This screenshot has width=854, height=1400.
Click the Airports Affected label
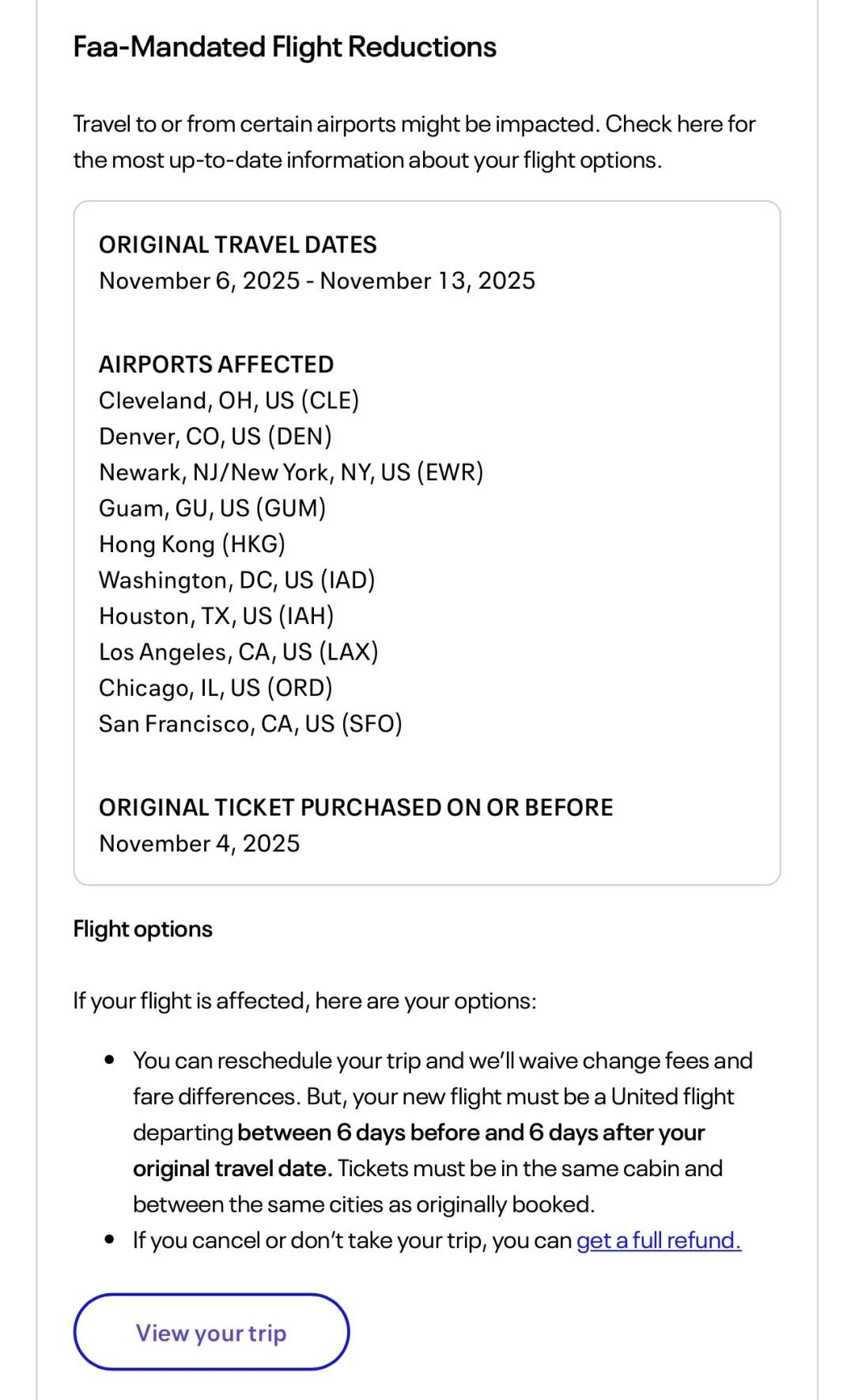click(x=216, y=365)
